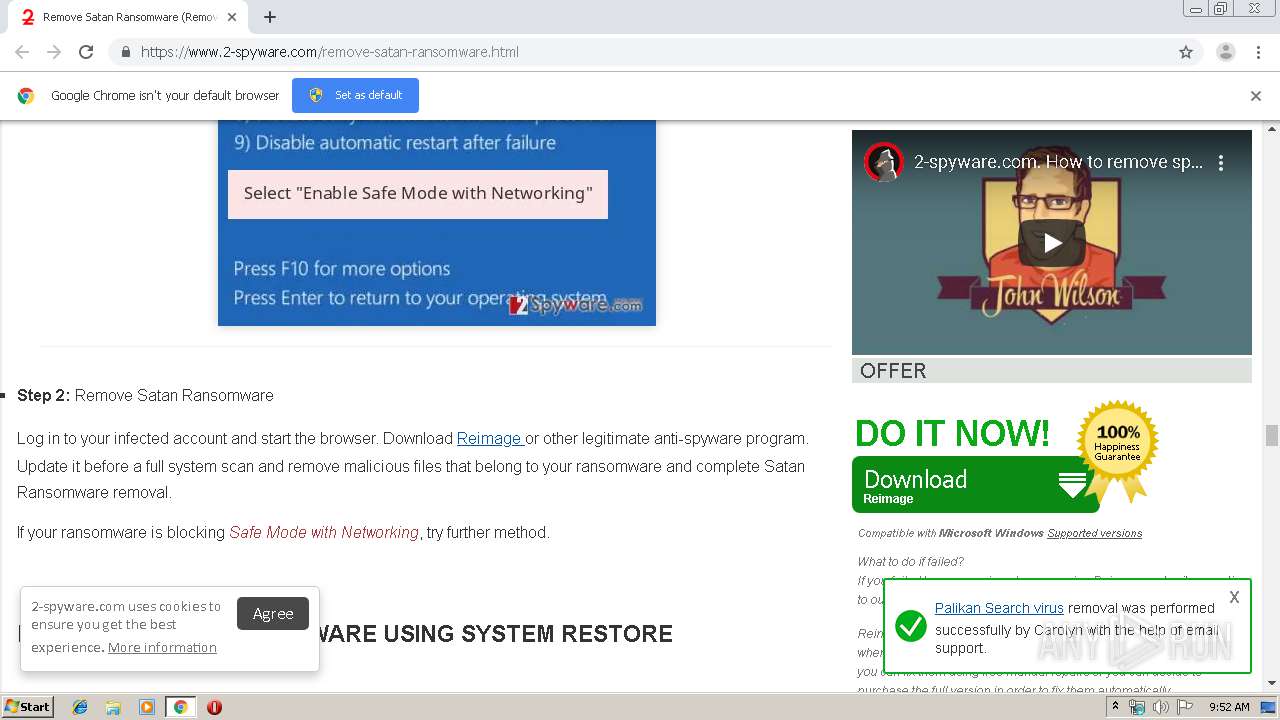The image size is (1280, 720).
Task: Click the scrollbar up arrow
Action: click(x=1272, y=129)
